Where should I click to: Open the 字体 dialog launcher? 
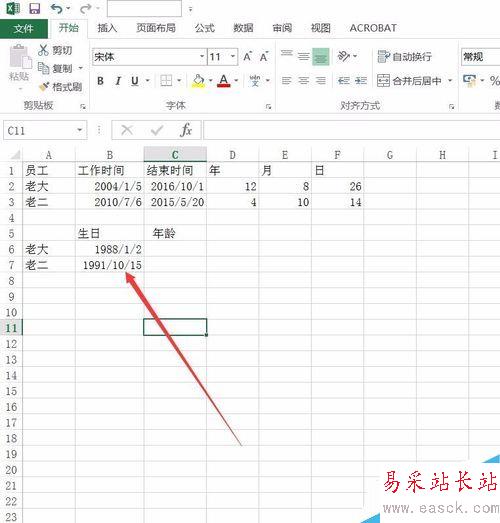[x=269, y=107]
